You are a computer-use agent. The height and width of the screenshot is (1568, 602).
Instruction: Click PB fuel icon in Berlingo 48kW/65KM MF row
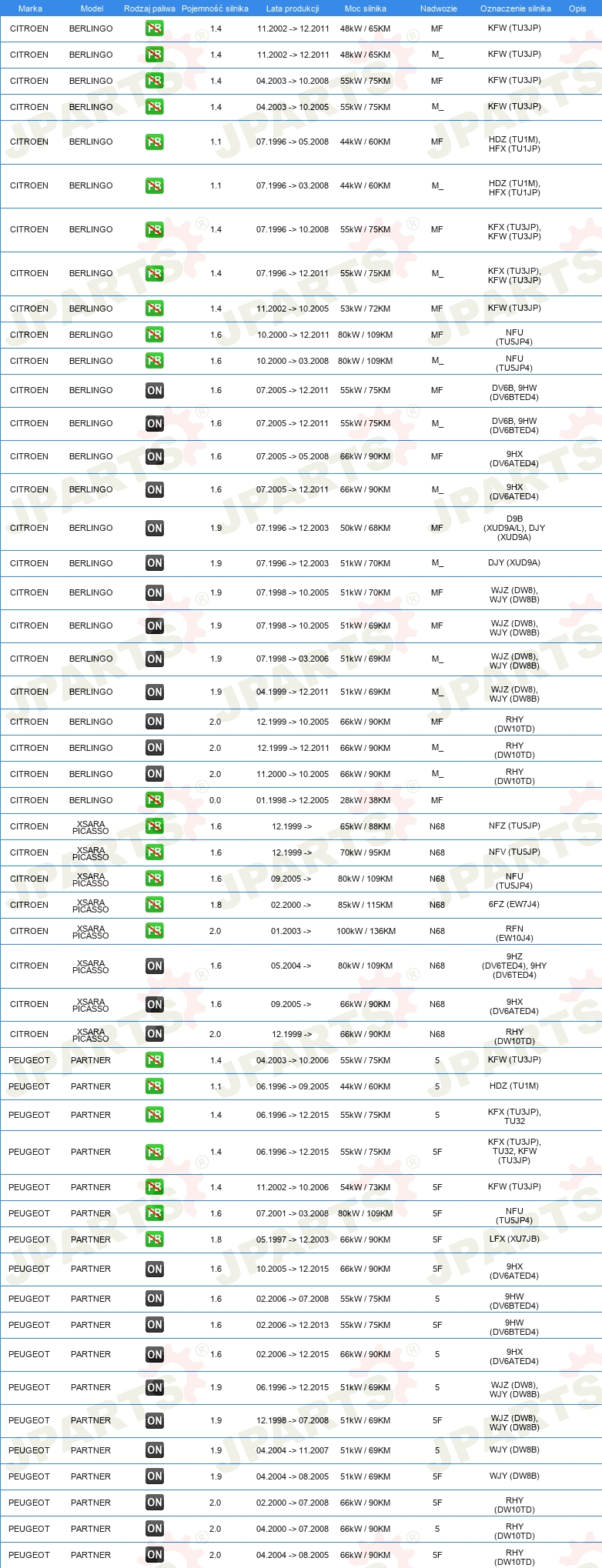(154, 28)
